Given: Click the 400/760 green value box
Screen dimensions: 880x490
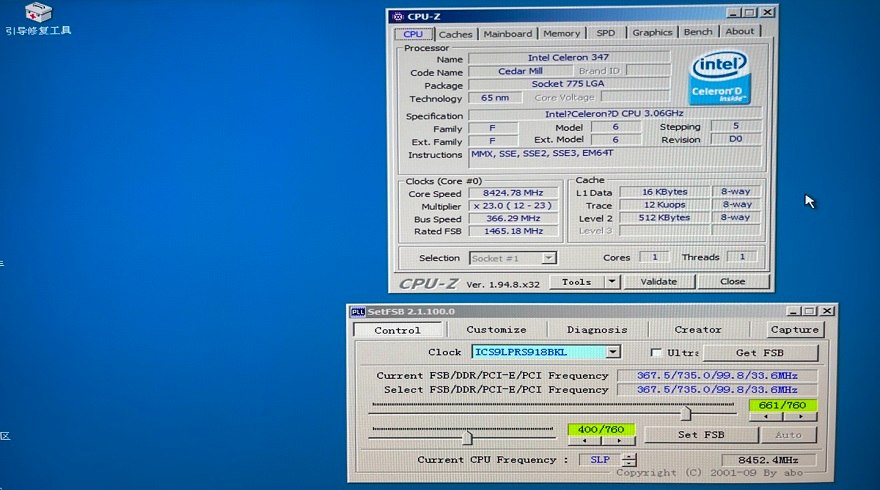Looking at the screenshot, I should [601, 429].
